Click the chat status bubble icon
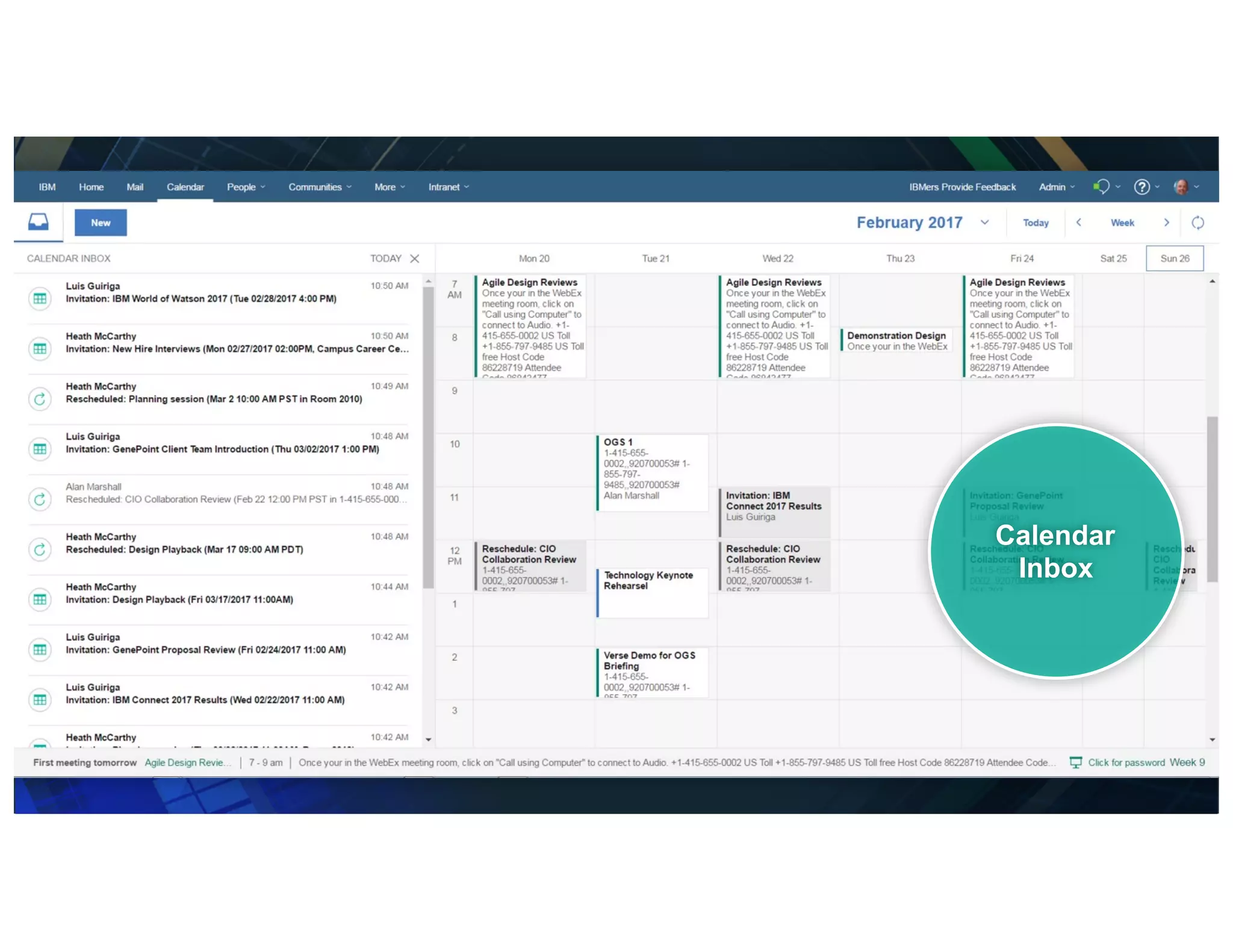The height and width of the screenshot is (952, 1233). (x=1101, y=187)
